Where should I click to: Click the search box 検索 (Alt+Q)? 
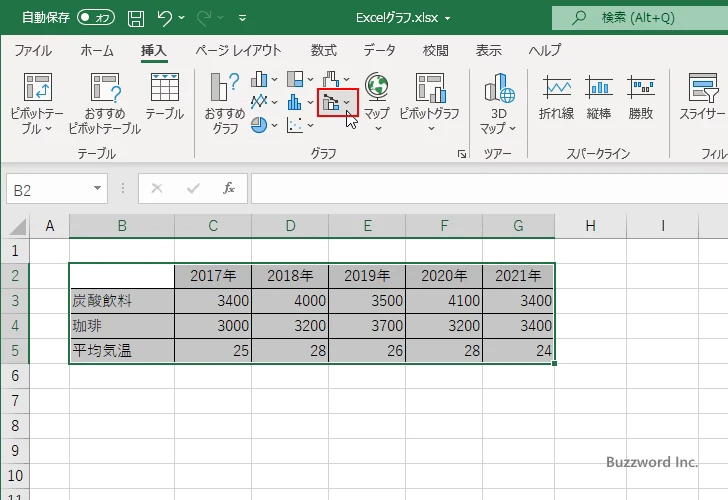tap(640, 18)
